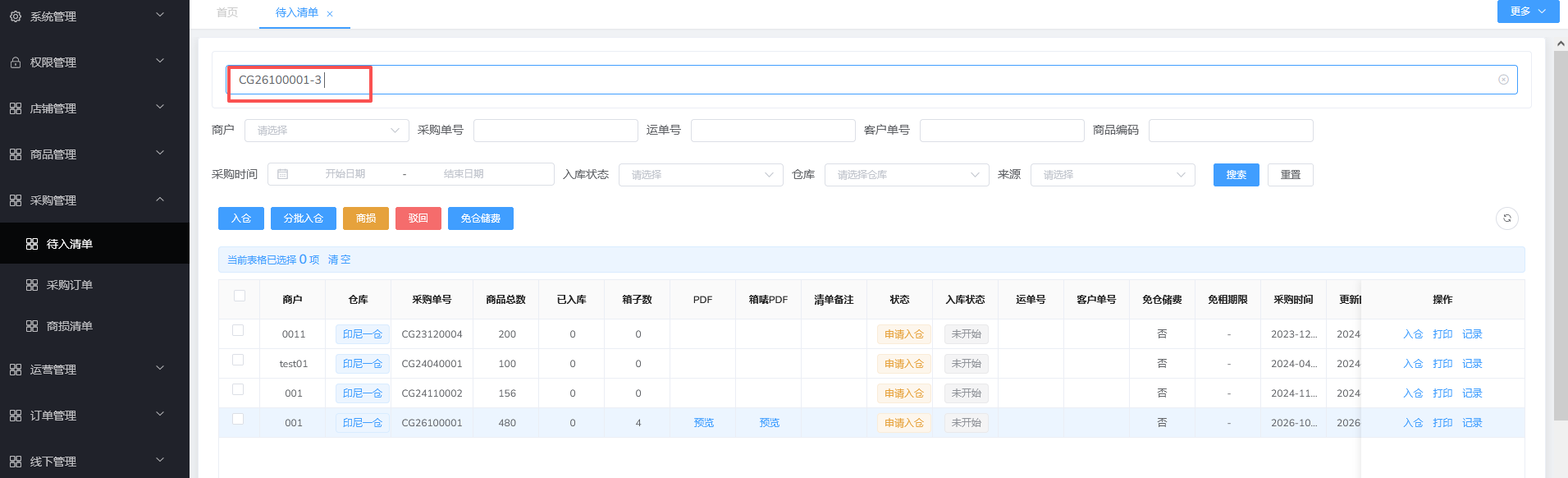Switch to the 首页 tab
This screenshot has width=1568, height=478.
(227, 13)
